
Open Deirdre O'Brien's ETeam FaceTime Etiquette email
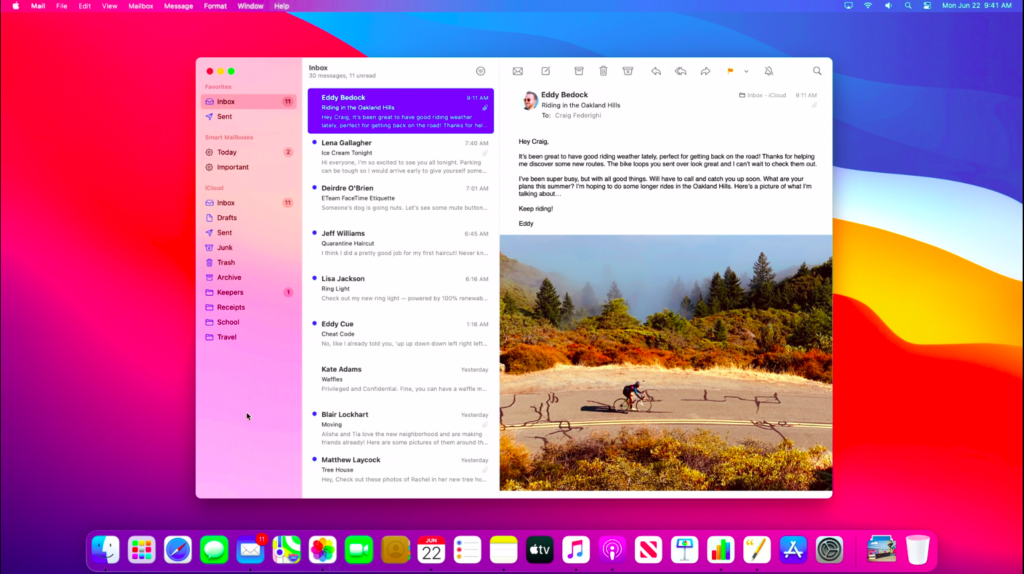pyautogui.click(x=400, y=201)
